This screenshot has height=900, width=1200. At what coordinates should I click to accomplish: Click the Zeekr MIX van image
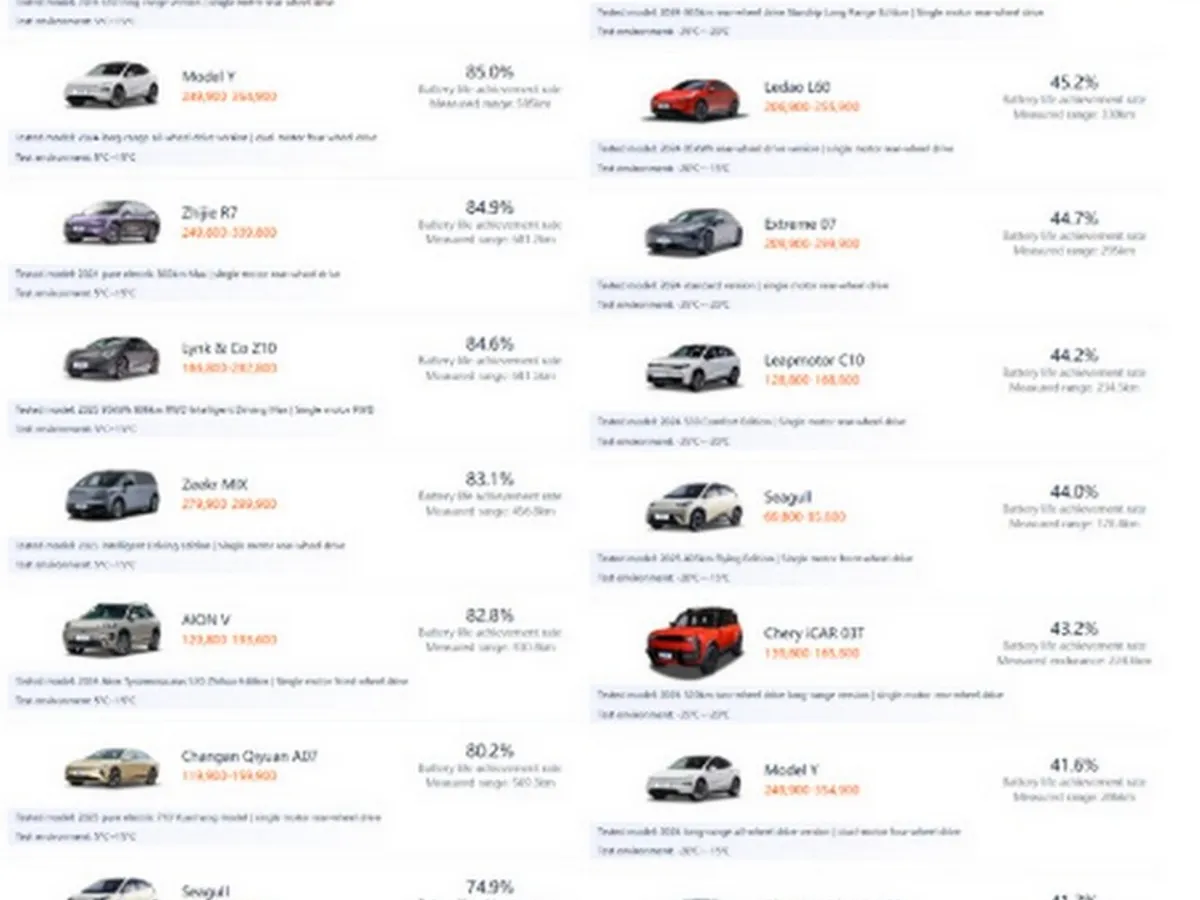point(112,494)
